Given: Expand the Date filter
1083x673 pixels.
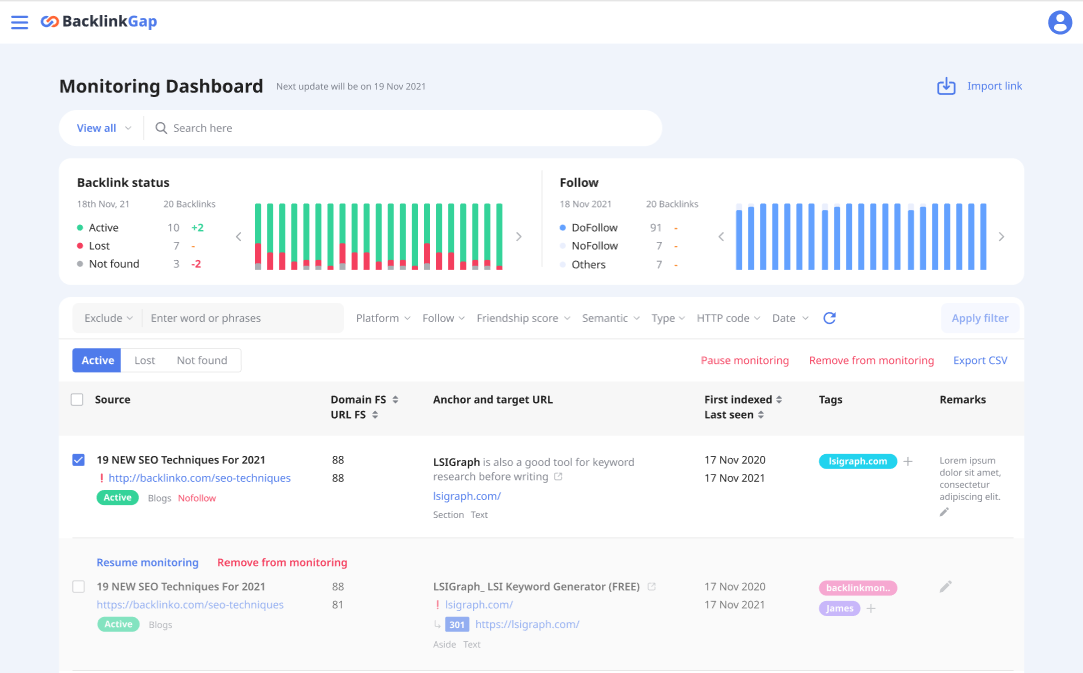Looking at the screenshot, I should tap(790, 318).
